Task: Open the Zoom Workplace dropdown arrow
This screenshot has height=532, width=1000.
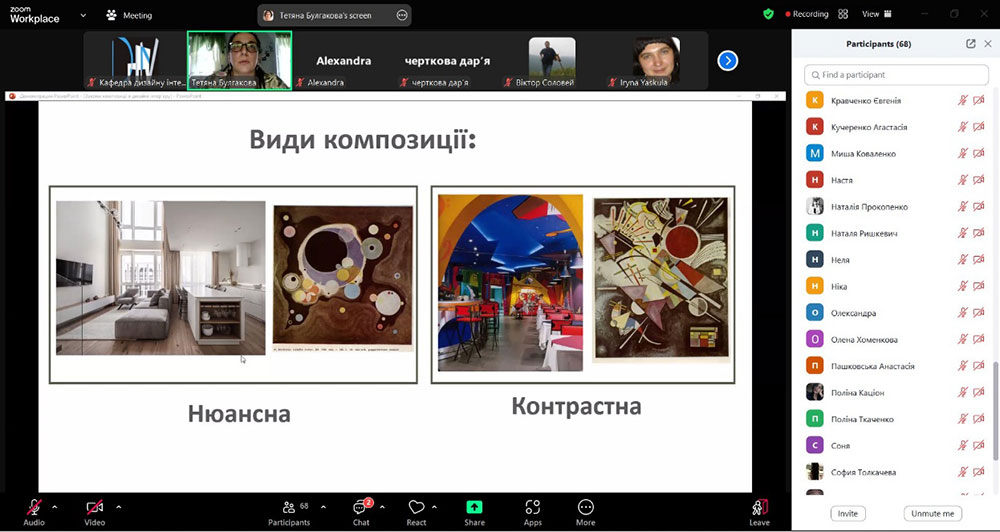Action: (83, 15)
